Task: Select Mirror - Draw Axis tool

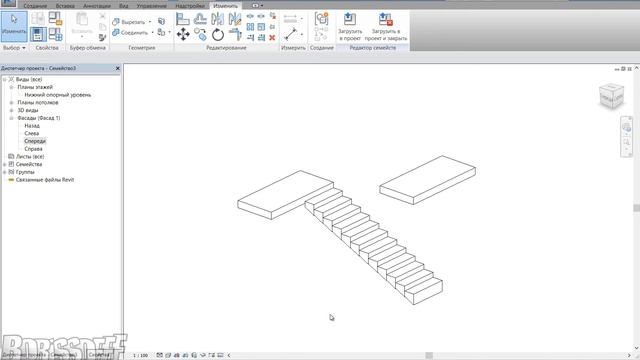Action: [x=235, y=19]
